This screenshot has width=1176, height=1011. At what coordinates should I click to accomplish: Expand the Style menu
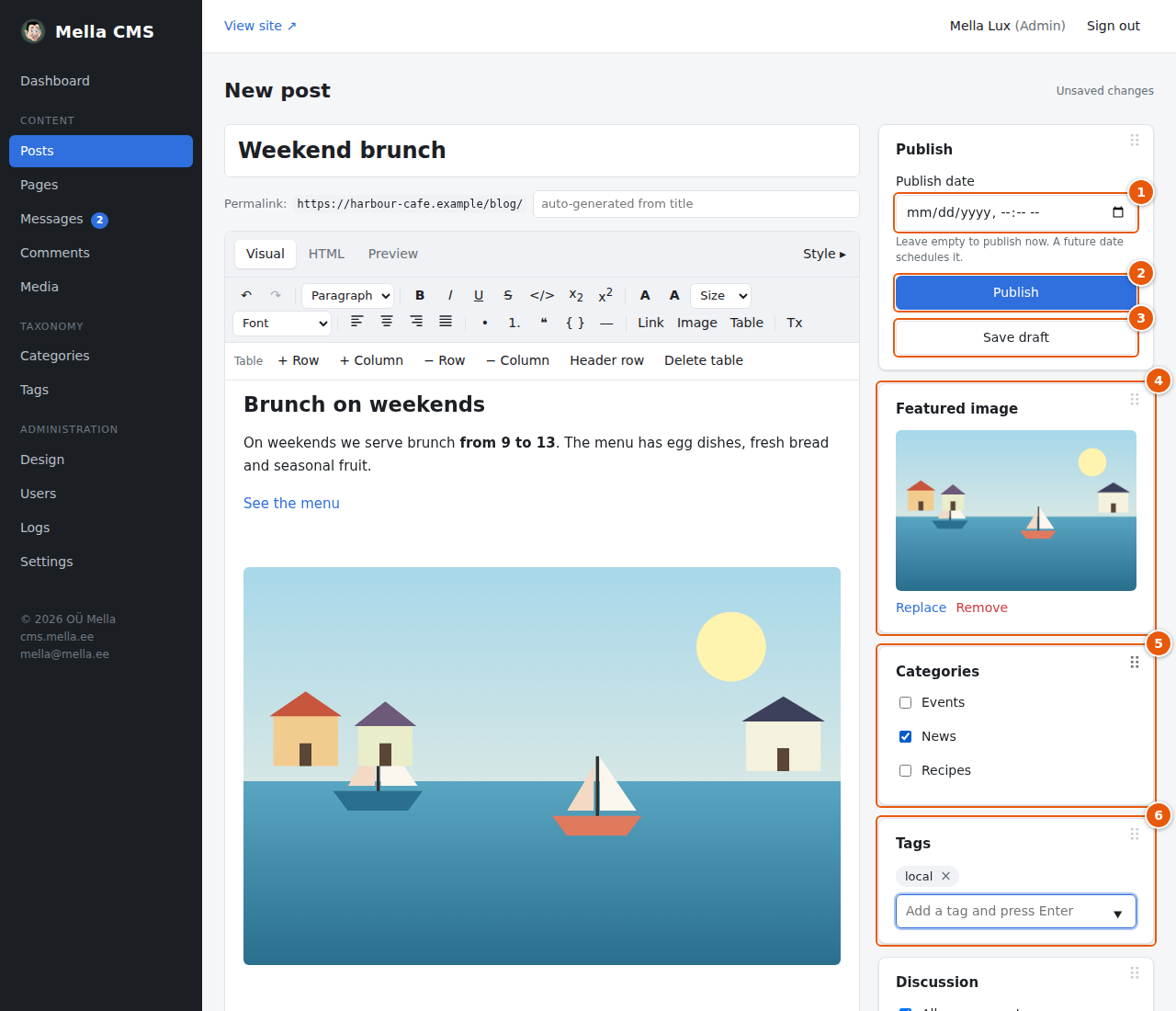click(x=824, y=254)
